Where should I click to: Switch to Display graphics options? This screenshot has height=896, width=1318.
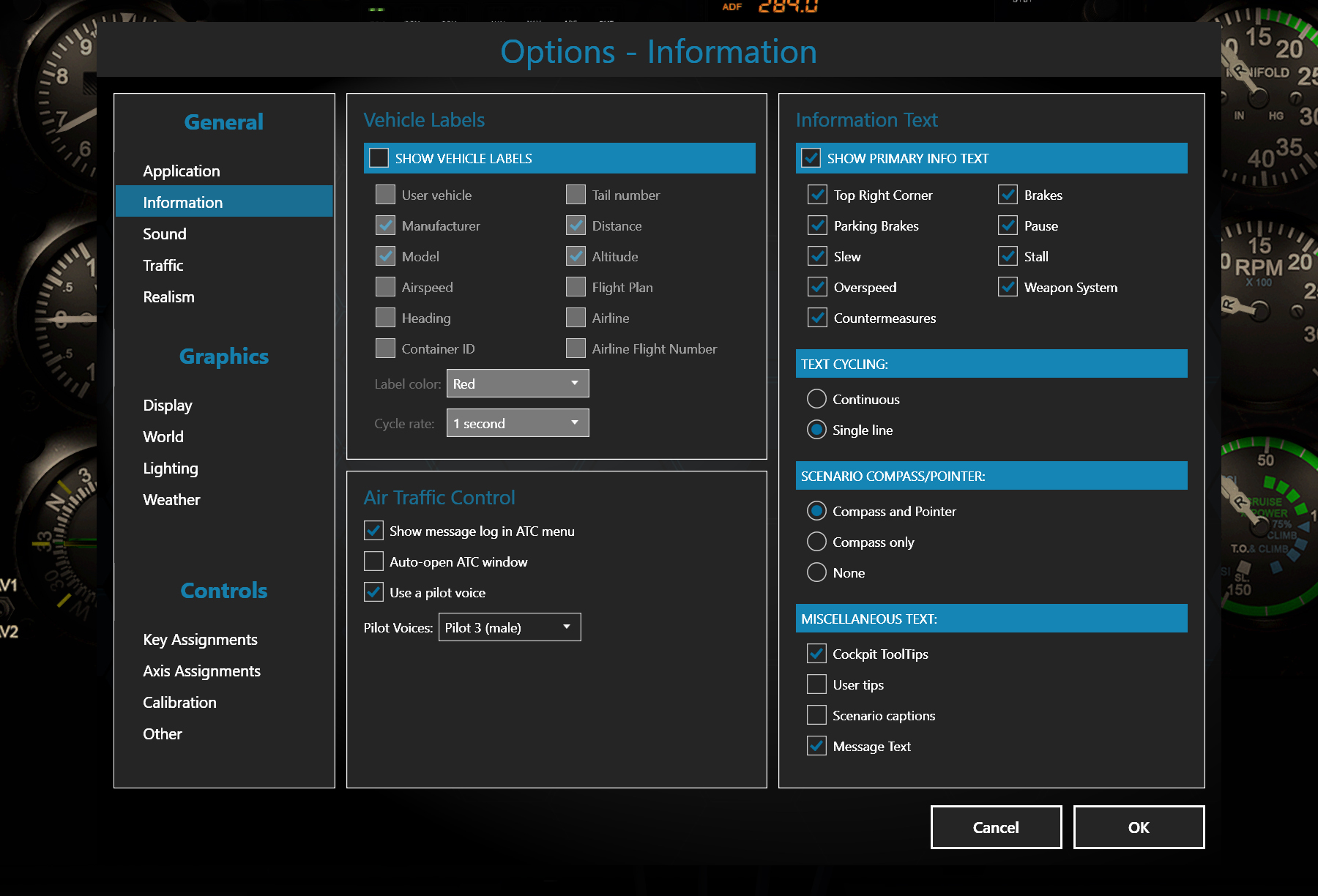coord(168,406)
